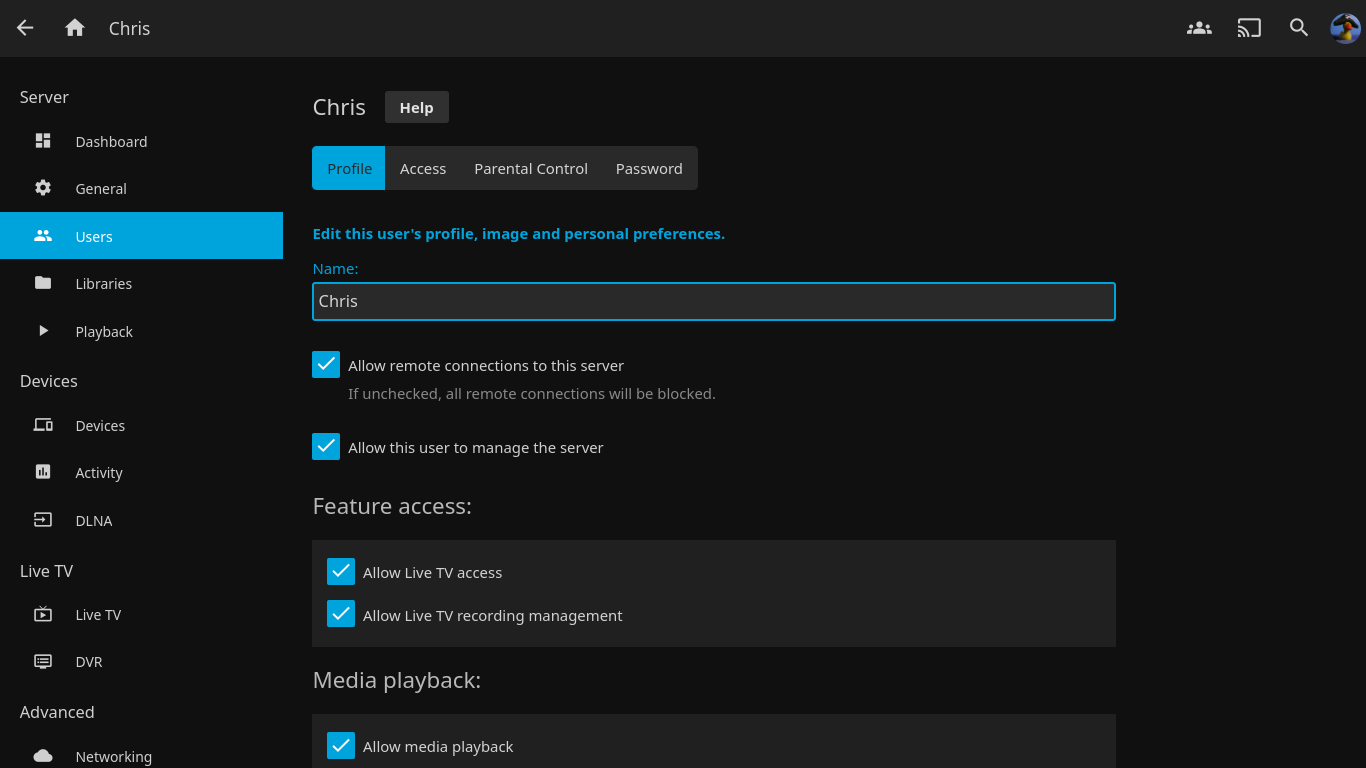This screenshot has height=768, width=1366.
Task: Open Dashboard from the sidebar
Action: pyautogui.click(x=111, y=142)
